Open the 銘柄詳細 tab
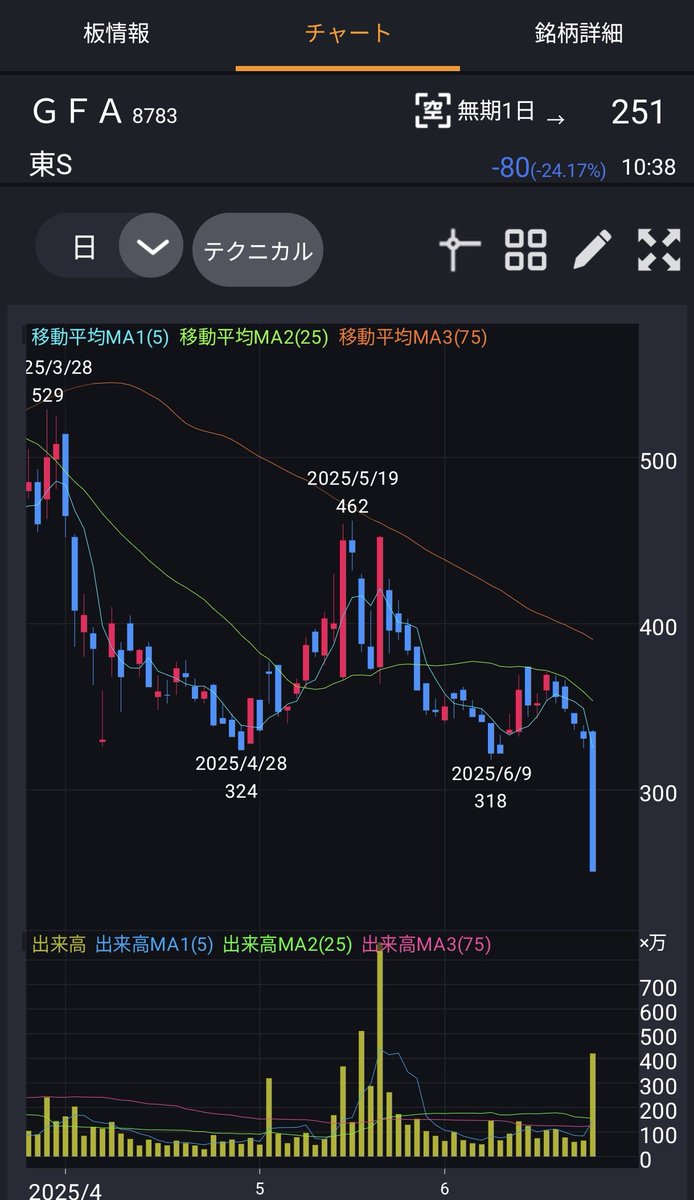This screenshot has height=1200, width=694. coord(579,33)
